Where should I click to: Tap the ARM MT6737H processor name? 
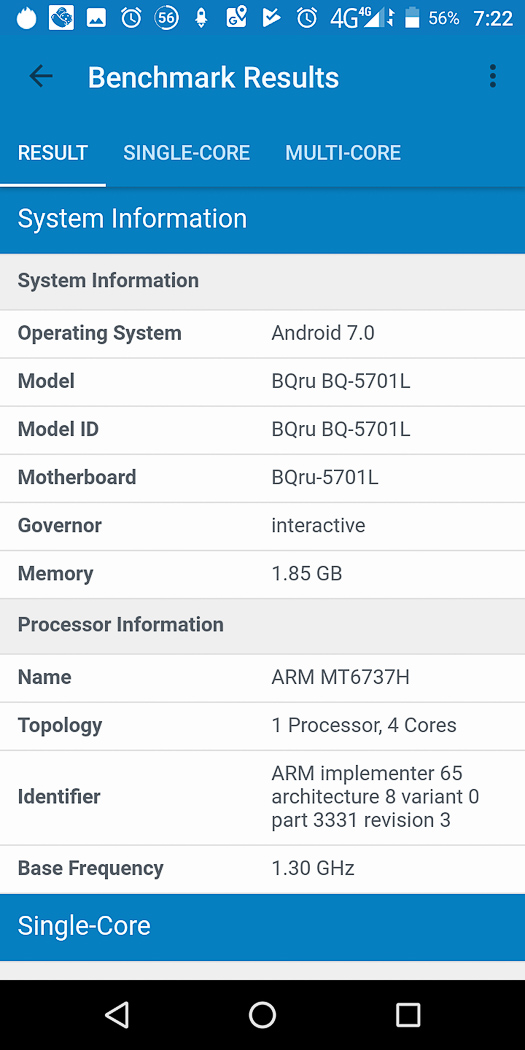[340, 678]
